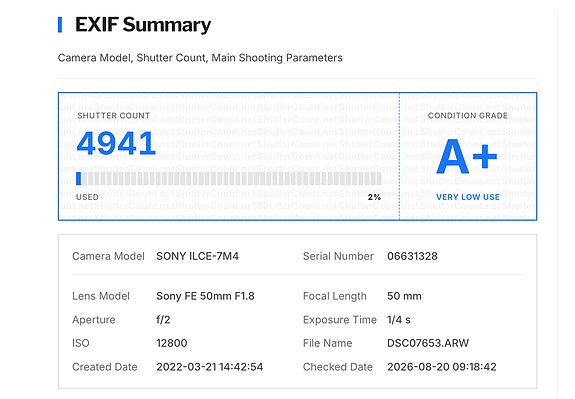Click the Serial Number label
Viewport: 575px width, 399px height.
338,256
